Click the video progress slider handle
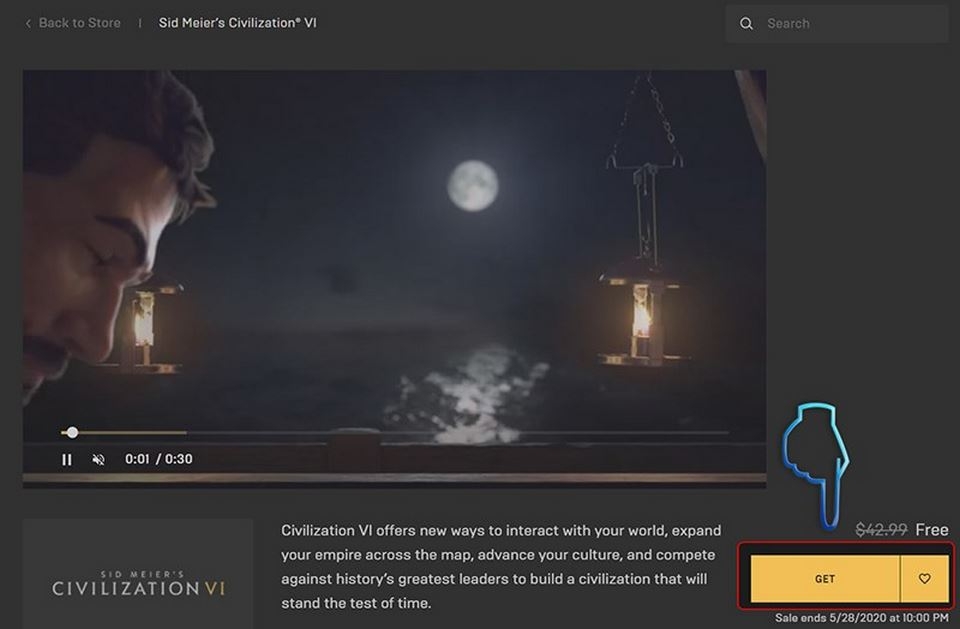 click(72, 432)
